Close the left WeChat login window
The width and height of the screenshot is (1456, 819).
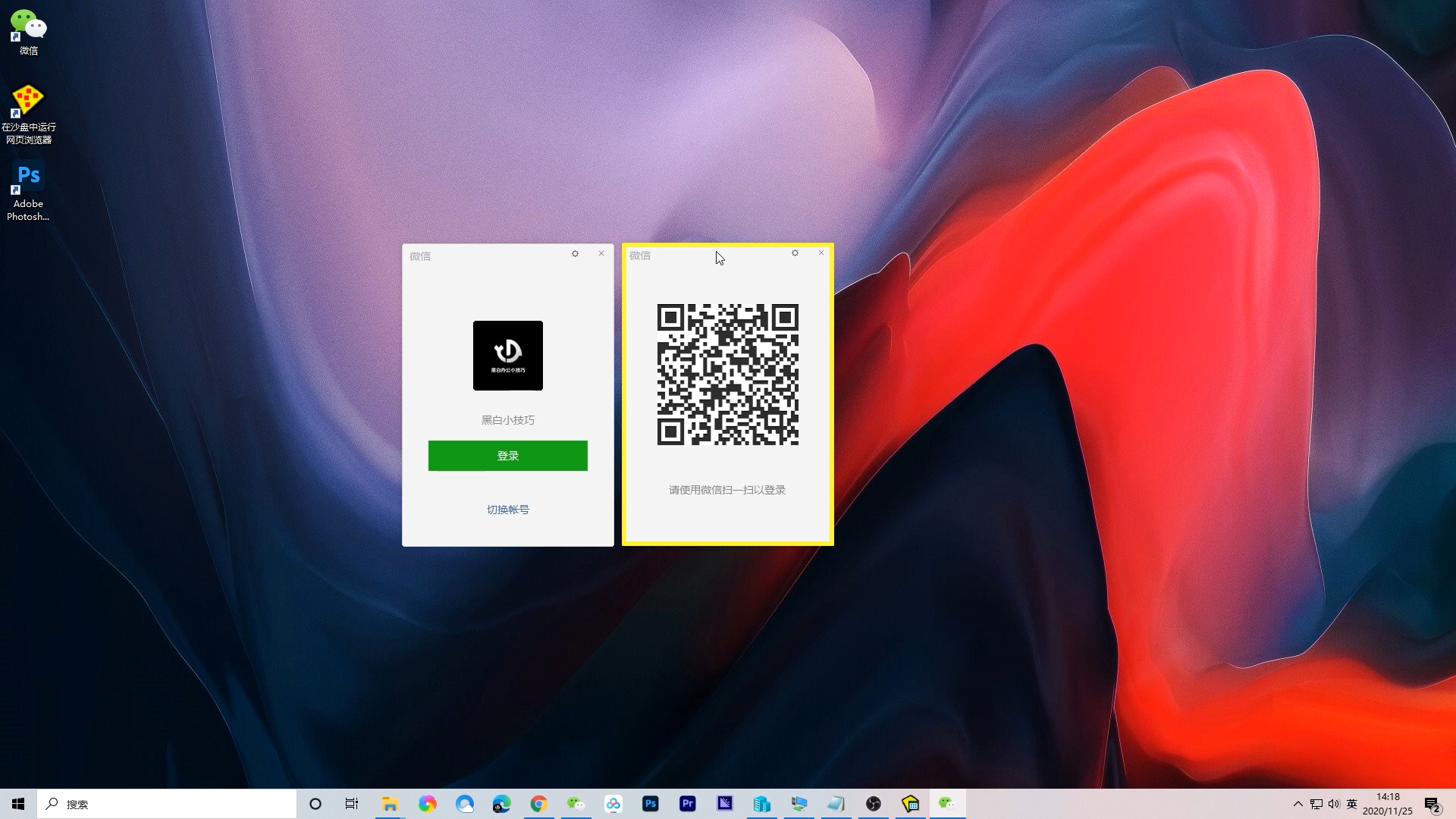[x=601, y=254]
